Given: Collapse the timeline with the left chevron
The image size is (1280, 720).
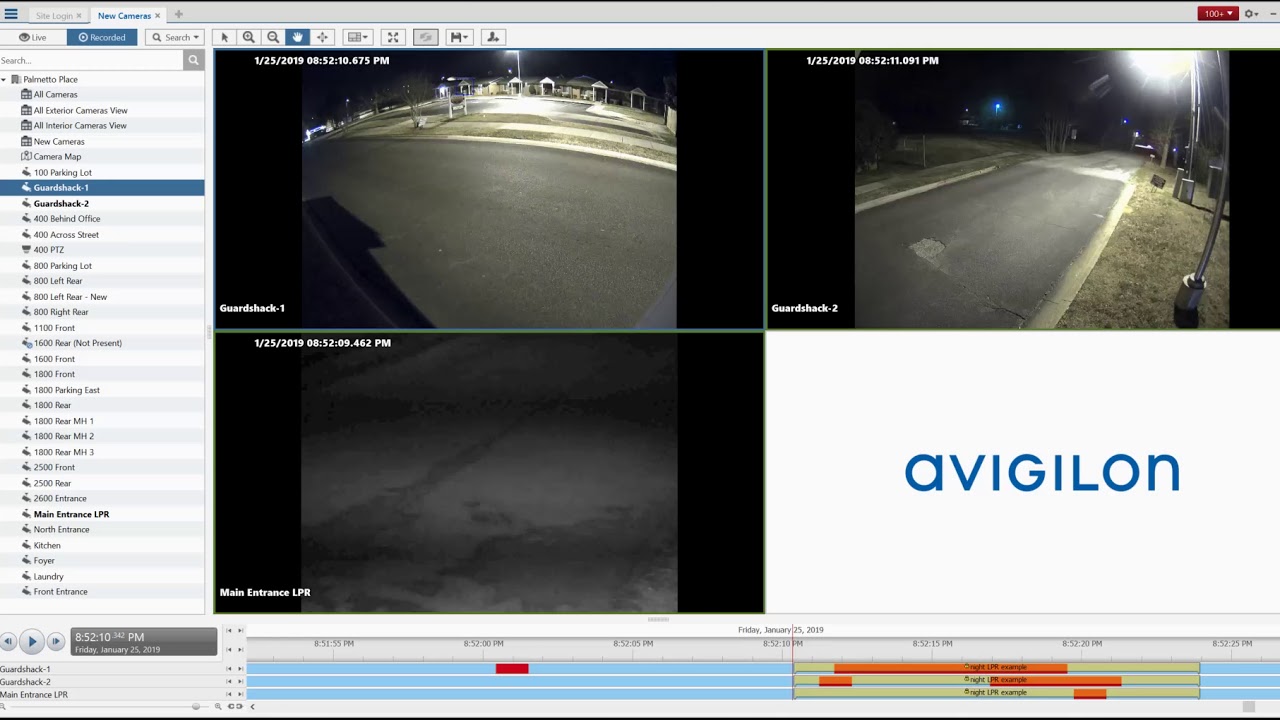Looking at the screenshot, I should click(x=252, y=707).
